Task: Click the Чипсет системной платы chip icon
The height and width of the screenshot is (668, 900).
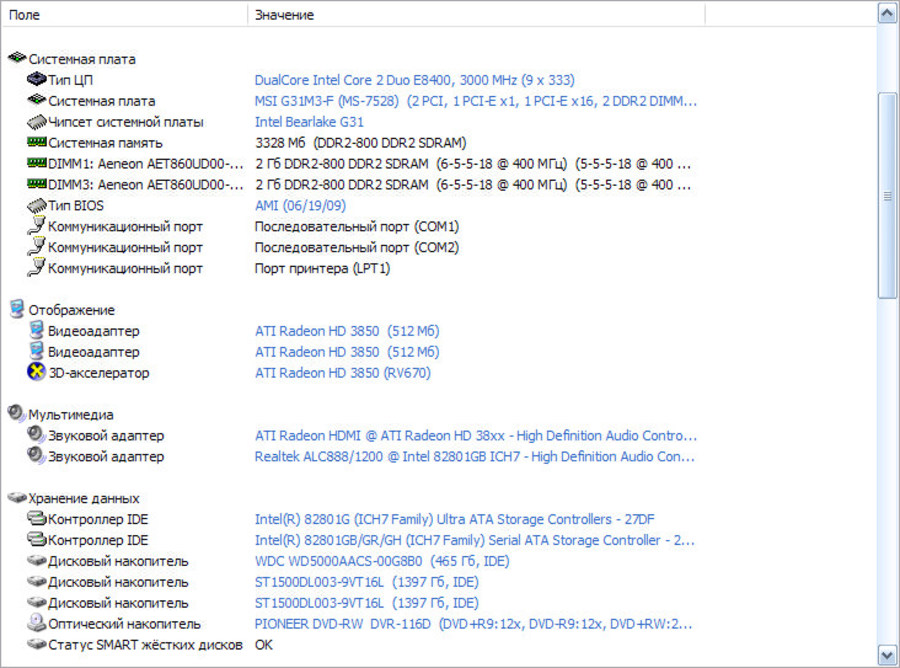Action: coord(37,122)
